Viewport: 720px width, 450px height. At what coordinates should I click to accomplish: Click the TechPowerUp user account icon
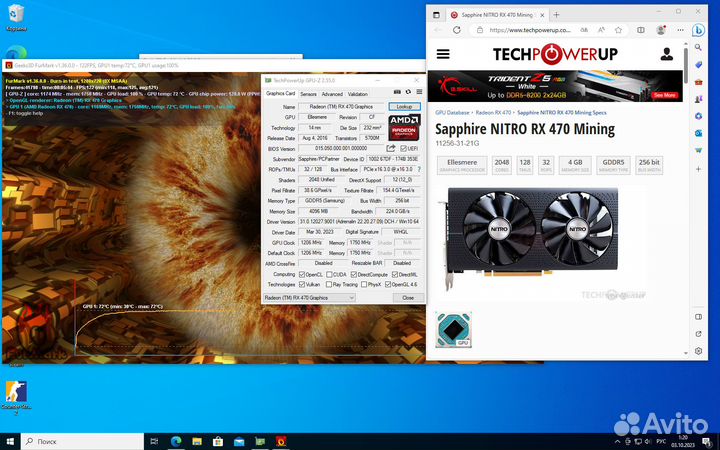point(667,54)
